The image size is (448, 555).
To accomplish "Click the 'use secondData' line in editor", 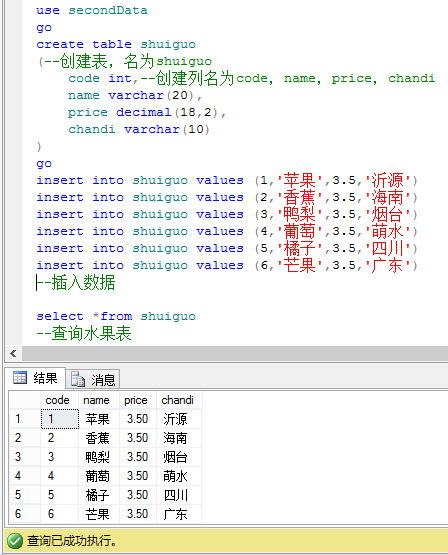I will 92,10.
